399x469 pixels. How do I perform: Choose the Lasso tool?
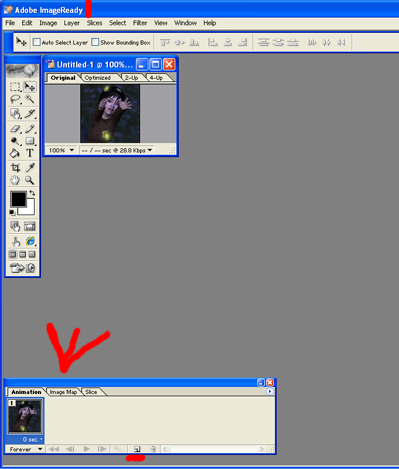click(15, 99)
